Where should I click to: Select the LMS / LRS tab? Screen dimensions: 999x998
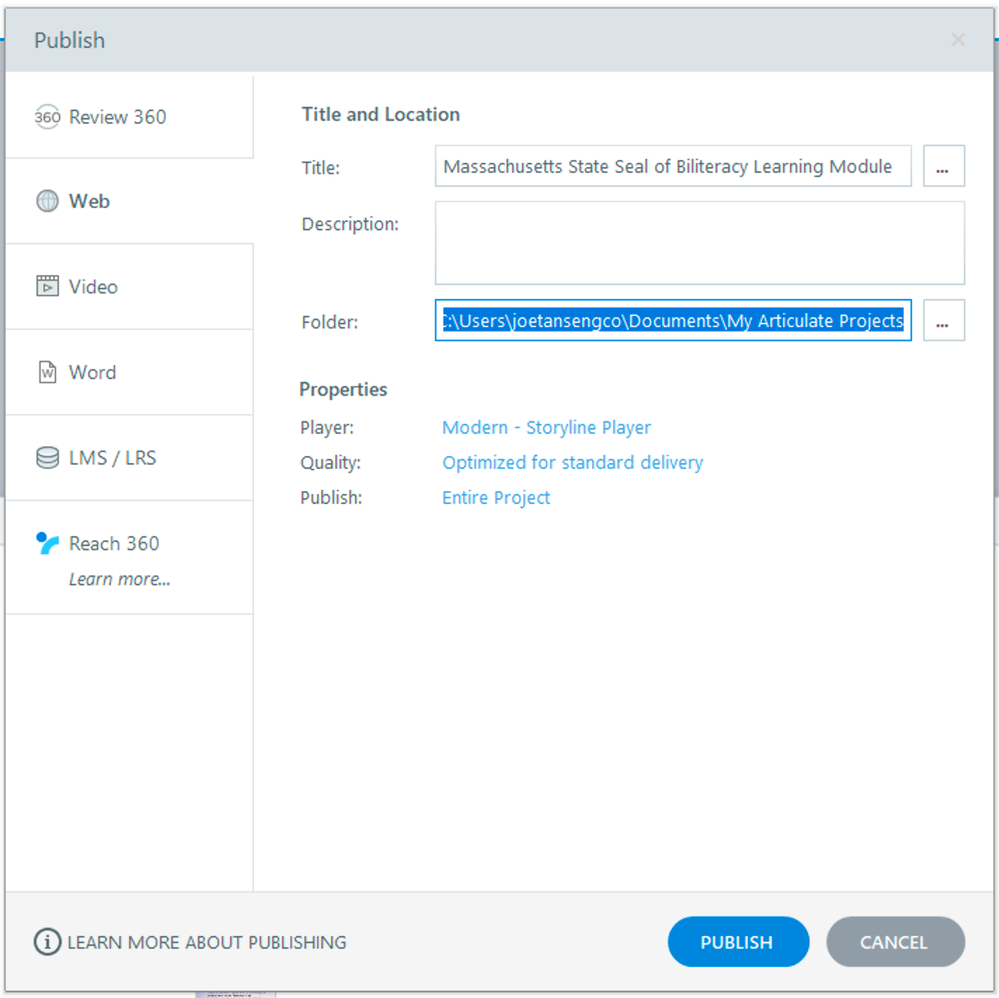click(112, 458)
